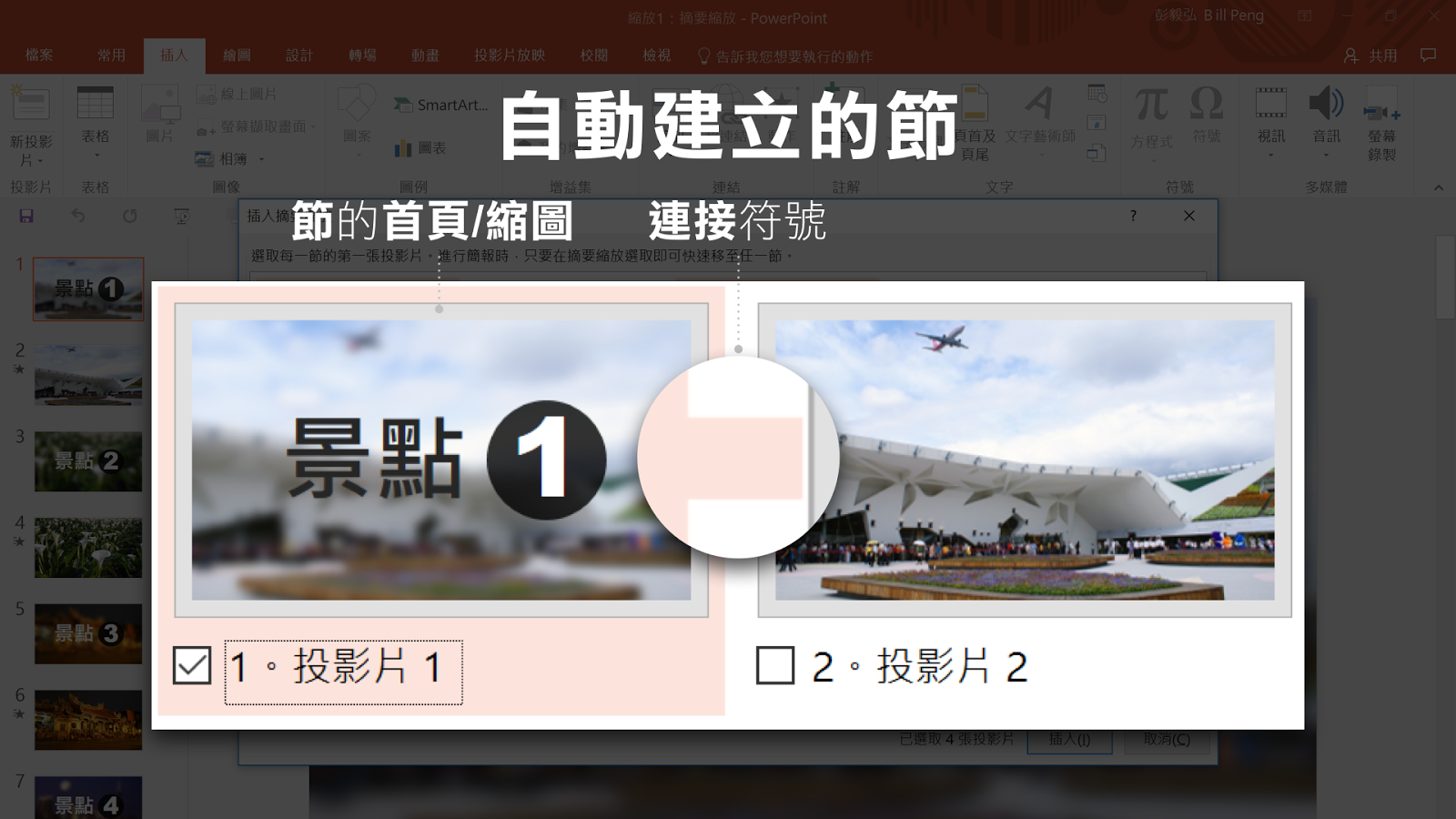Check the 投影片 2 checkbox
The width and height of the screenshot is (1456, 819).
775,666
